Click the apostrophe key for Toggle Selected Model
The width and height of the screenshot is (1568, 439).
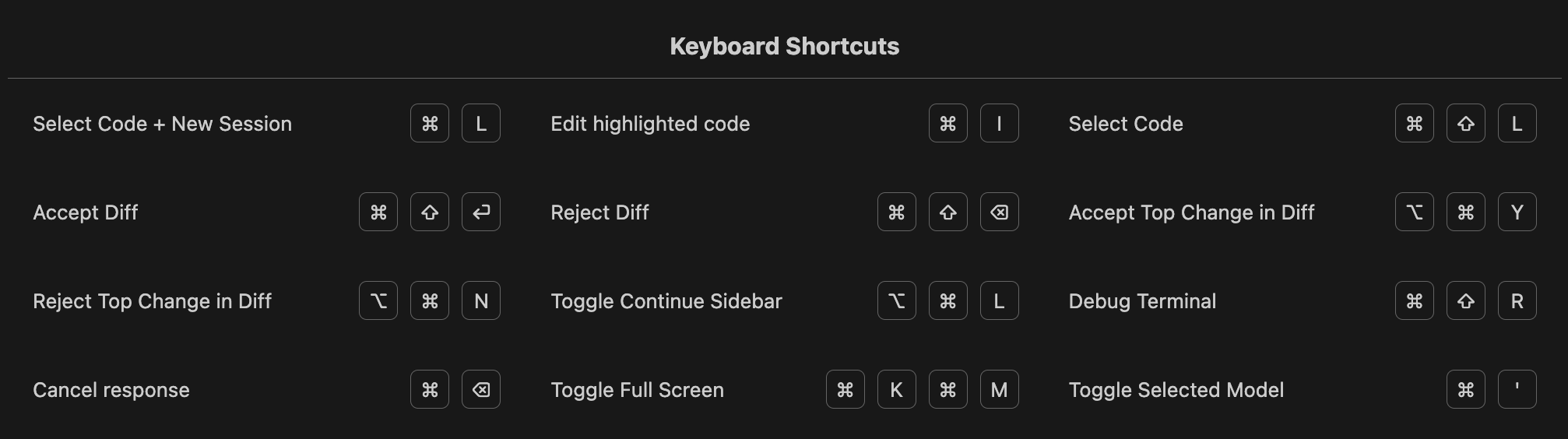(x=1517, y=389)
